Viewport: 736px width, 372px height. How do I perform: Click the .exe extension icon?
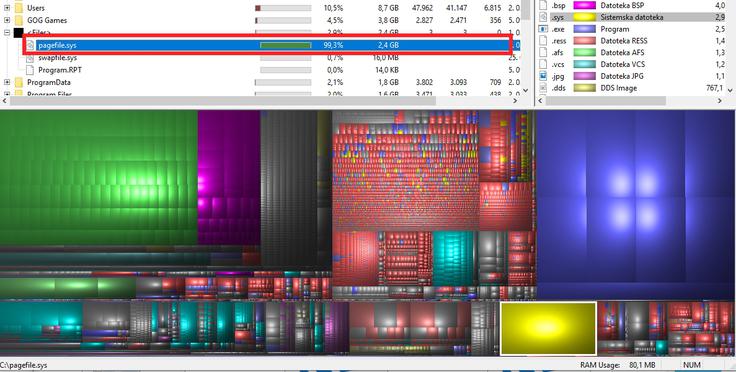tap(544, 29)
